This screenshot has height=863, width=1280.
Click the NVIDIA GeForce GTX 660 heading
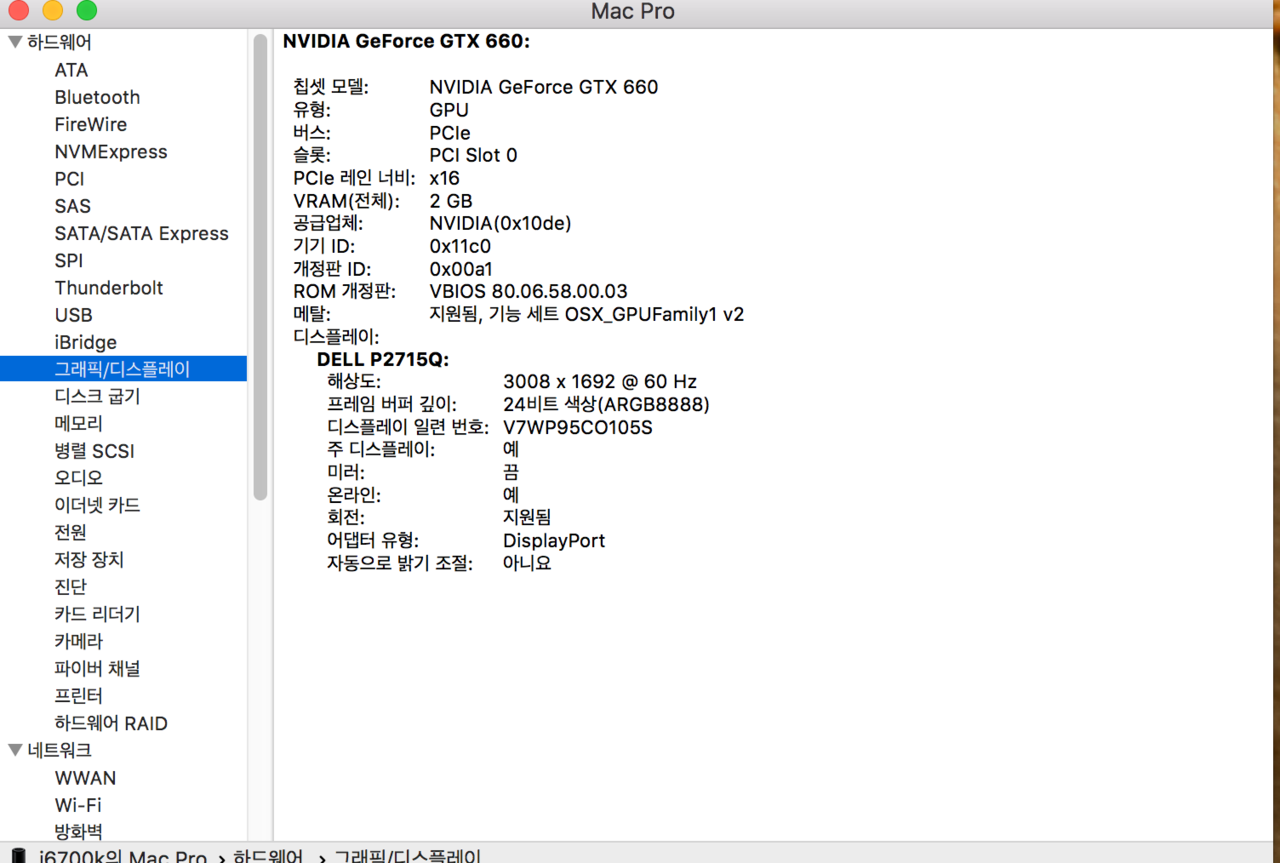(x=406, y=41)
